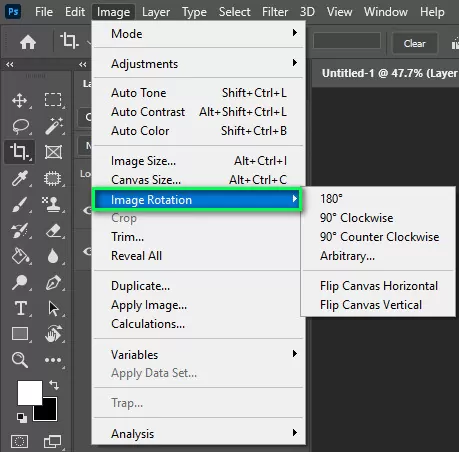Screen dimensions: 459x452
Task: Select the Paint Bucket tool
Action: click(20, 256)
